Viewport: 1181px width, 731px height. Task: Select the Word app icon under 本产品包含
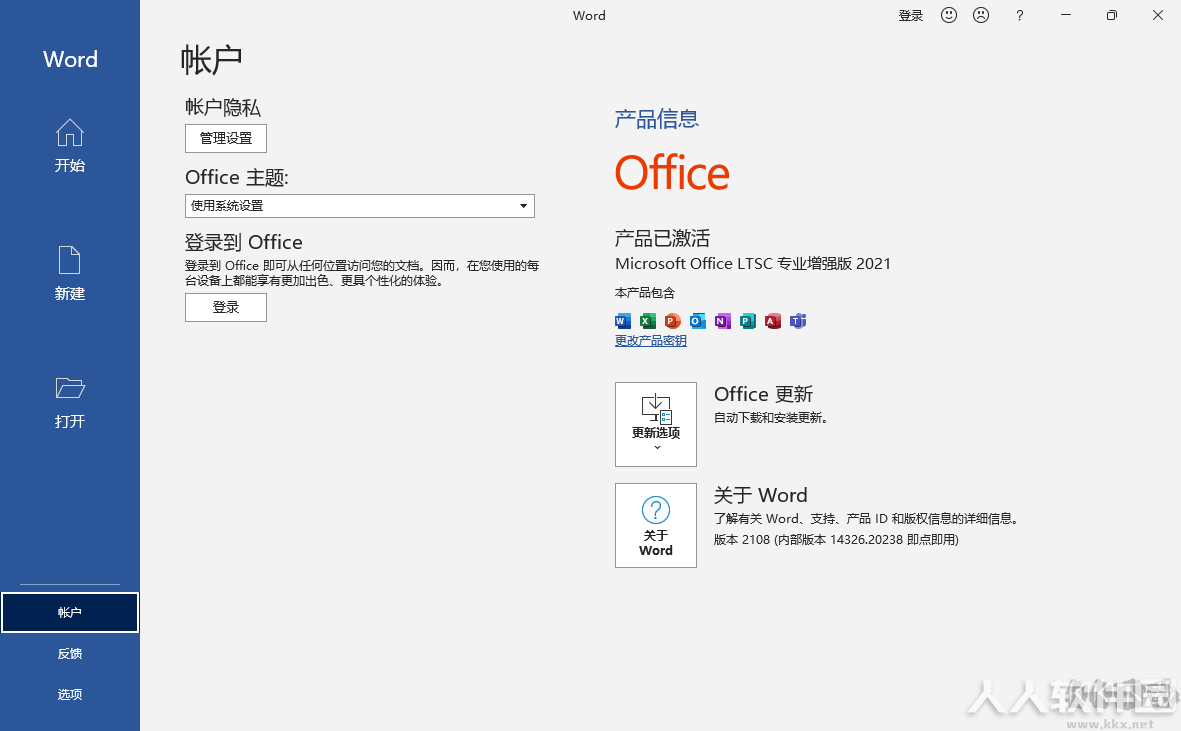tap(622, 321)
